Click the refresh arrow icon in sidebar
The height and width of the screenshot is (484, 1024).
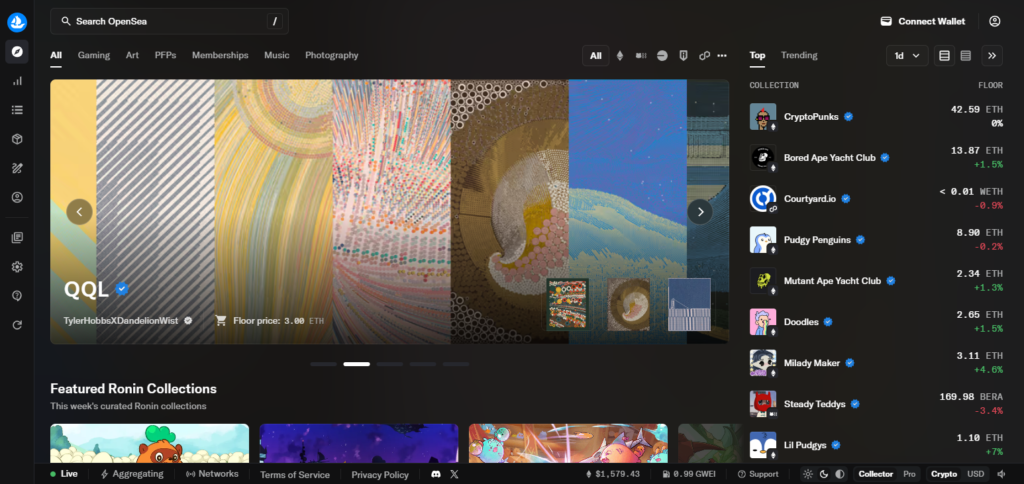[17, 325]
